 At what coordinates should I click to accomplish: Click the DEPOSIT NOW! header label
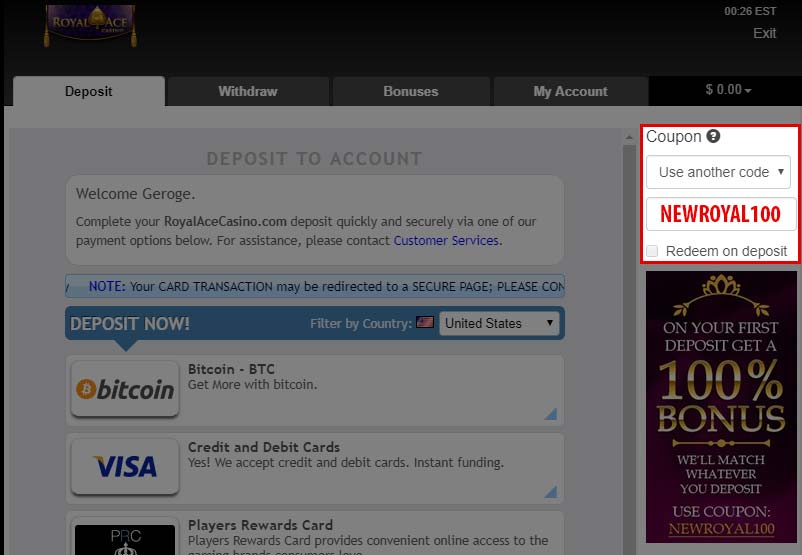[130, 324]
